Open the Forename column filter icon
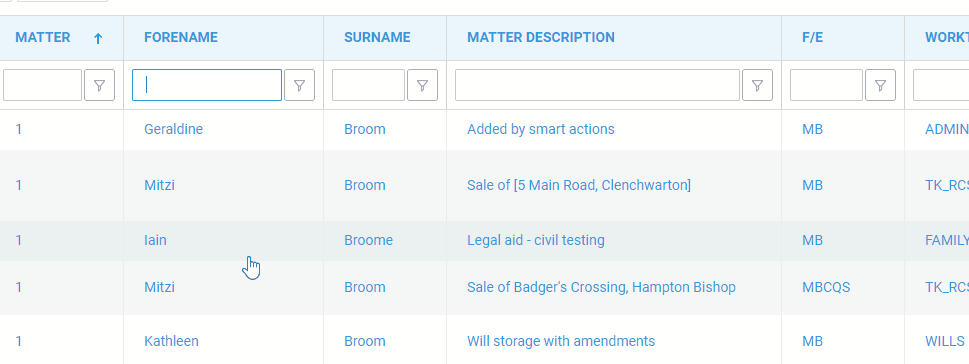969x364 pixels. tap(300, 85)
